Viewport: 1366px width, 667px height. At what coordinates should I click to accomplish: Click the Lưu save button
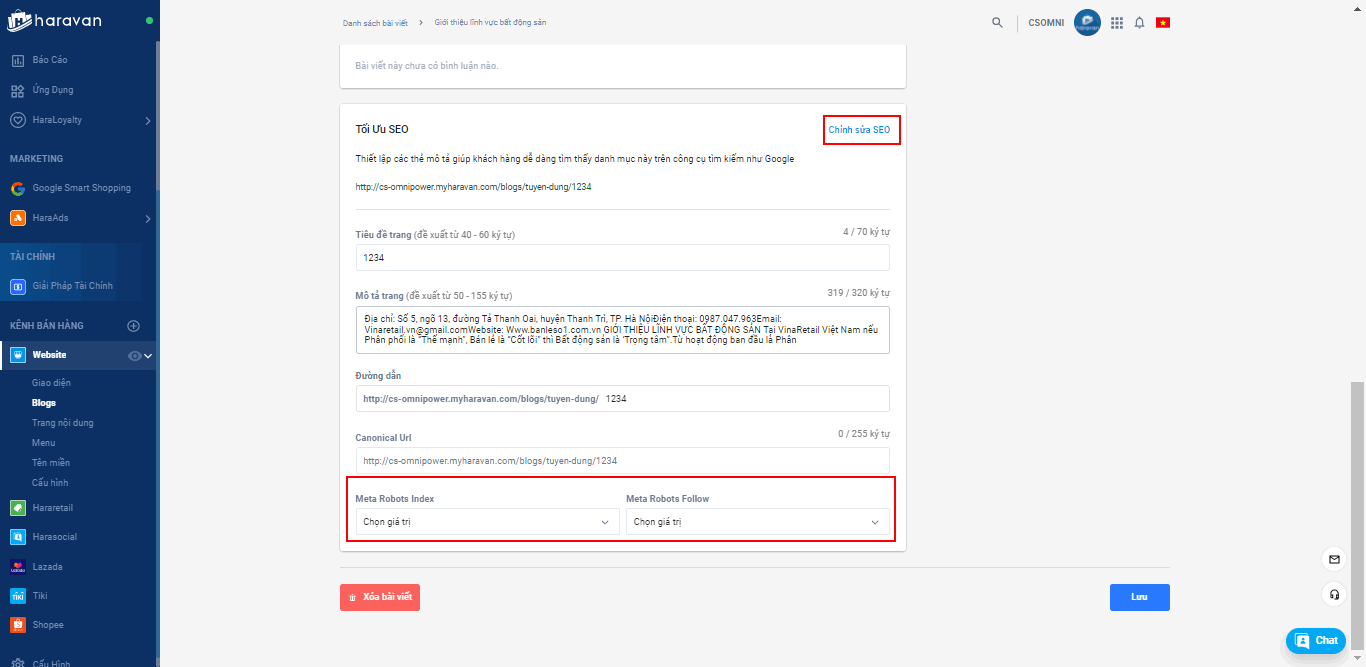pyautogui.click(x=1139, y=597)
